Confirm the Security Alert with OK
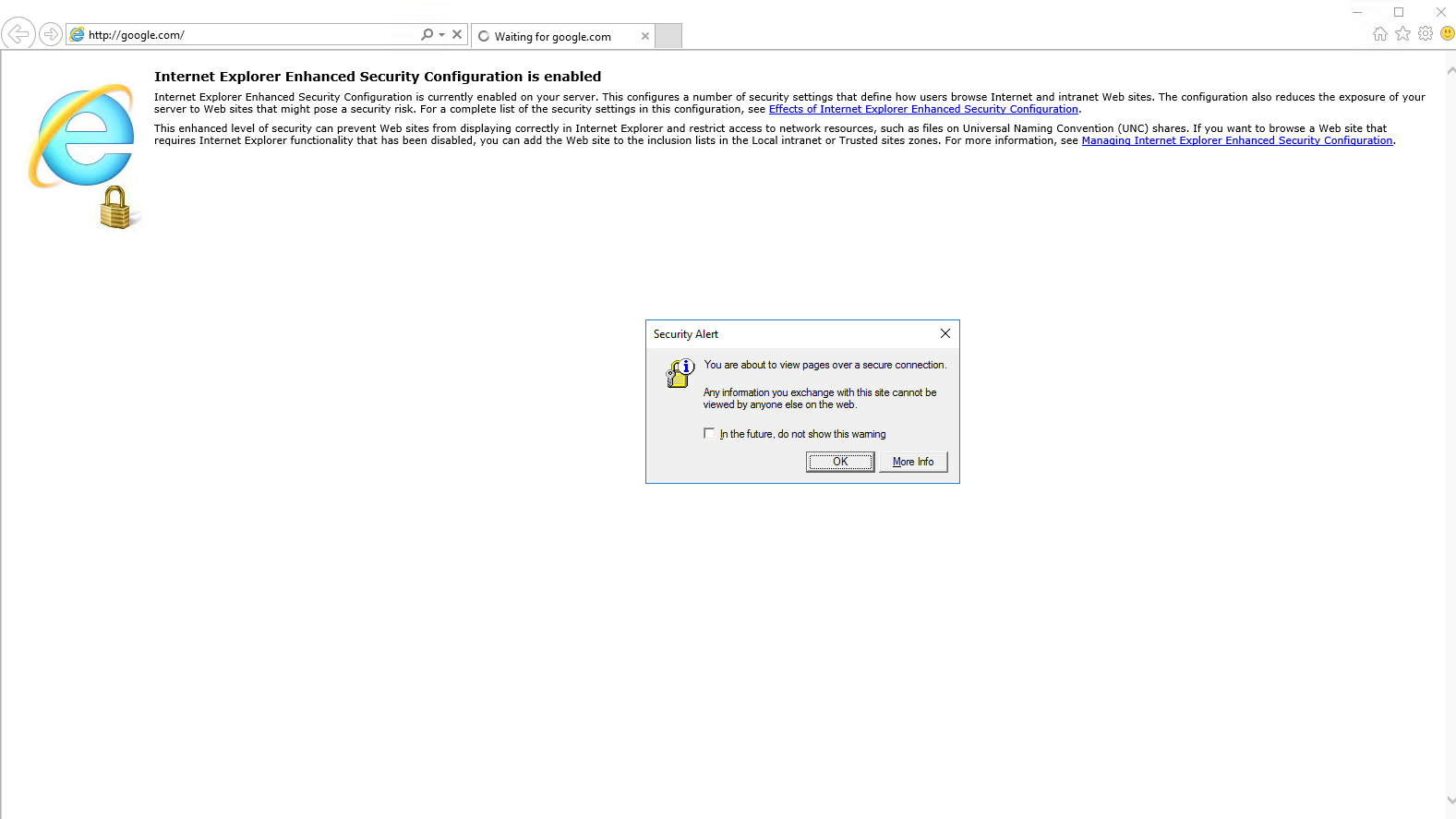 coord(840,462)
